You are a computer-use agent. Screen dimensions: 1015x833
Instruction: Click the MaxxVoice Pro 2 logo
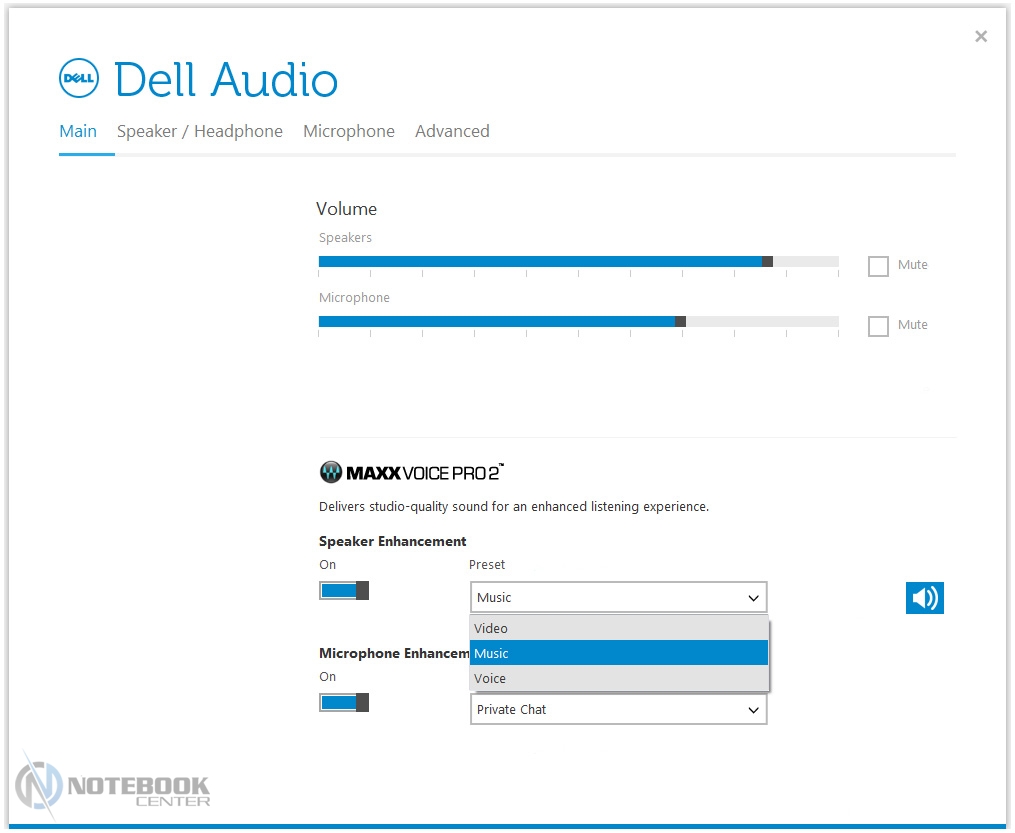411,472
